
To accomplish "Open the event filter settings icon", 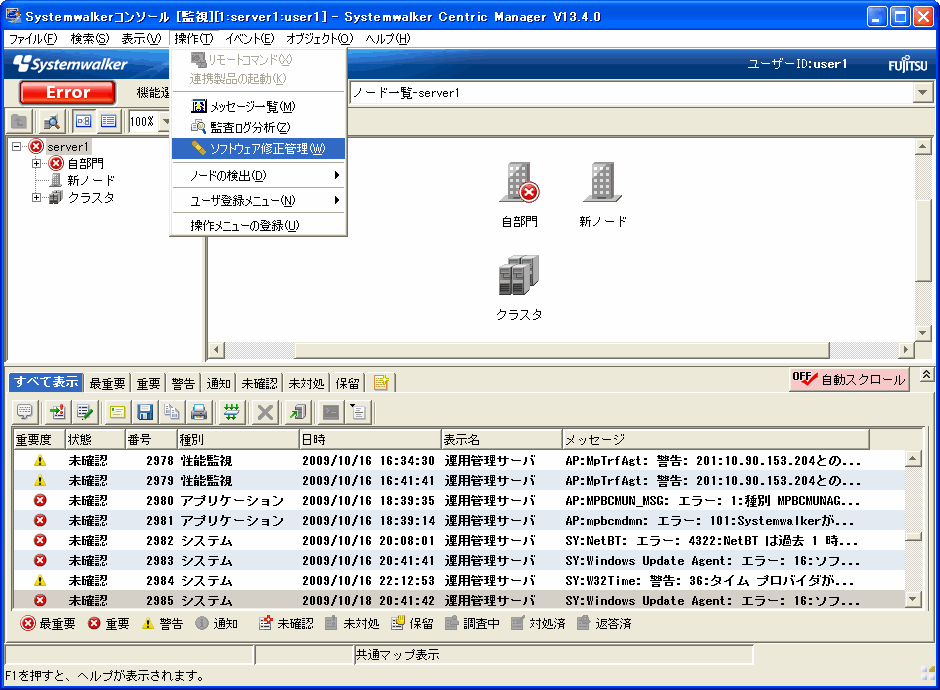I will coord(231,411).
